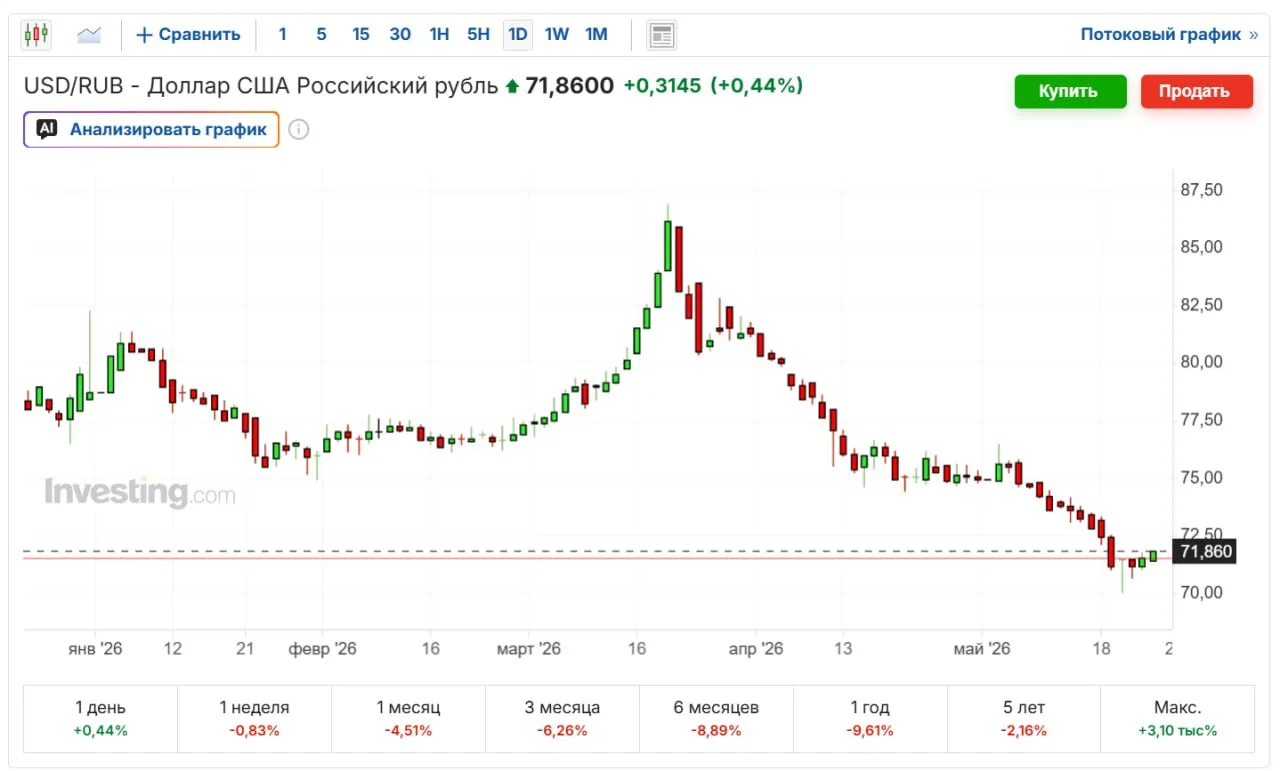Viewport: 1280px width, 771px height.
Task: Click the 70,00 price axis label
Action: 1201,592
